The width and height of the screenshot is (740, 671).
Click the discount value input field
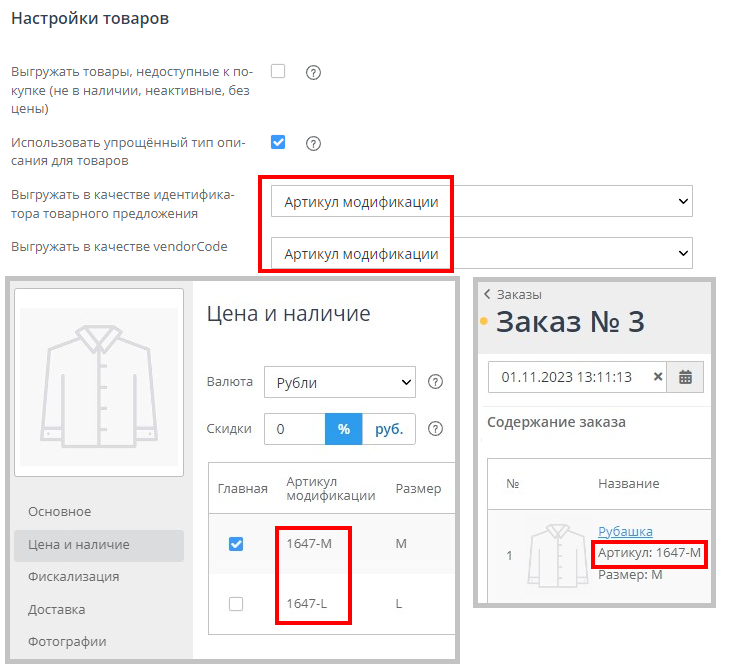tap(294, 429)
